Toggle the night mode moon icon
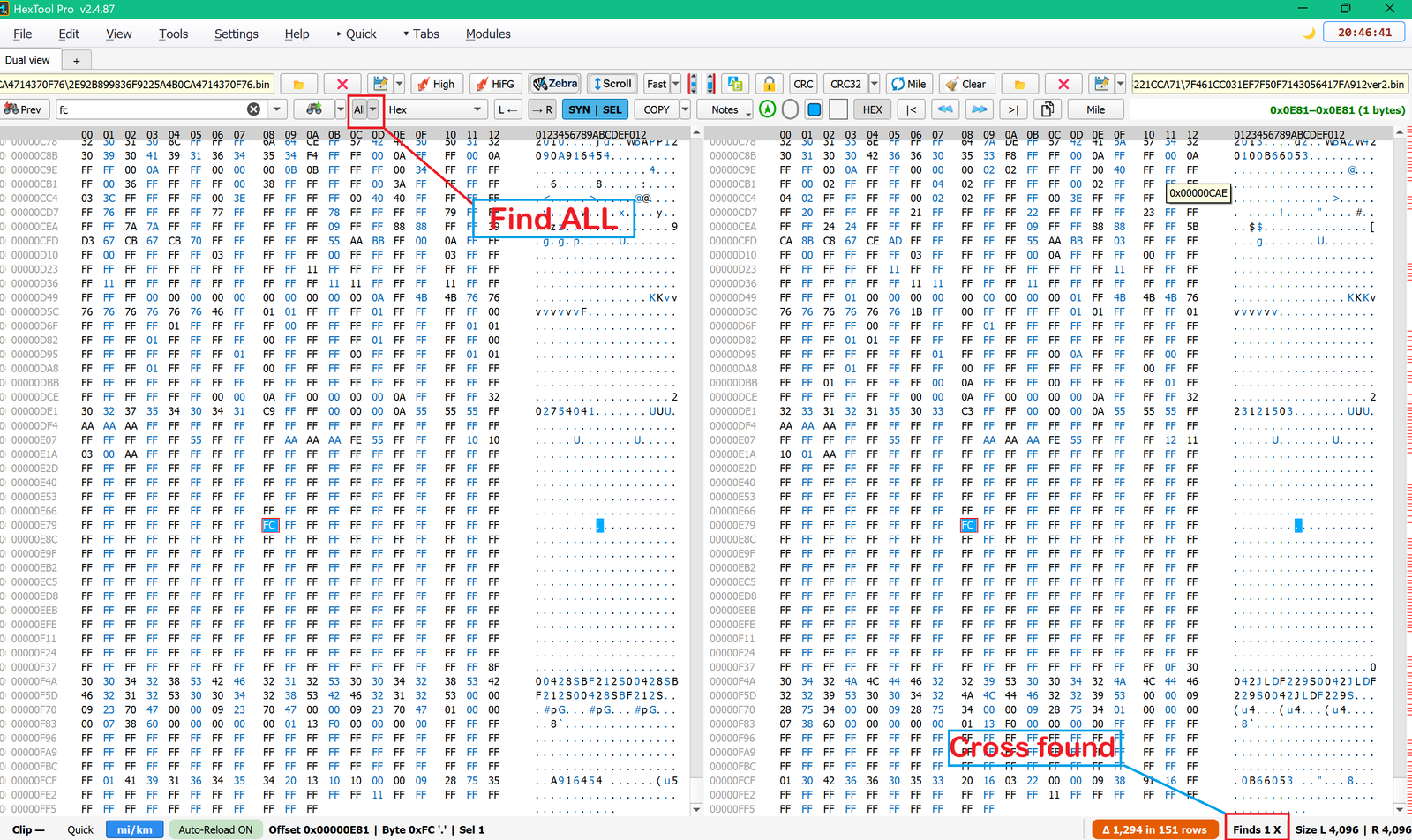Viewport: 1412px width, 840px height. click(1310, 33)
